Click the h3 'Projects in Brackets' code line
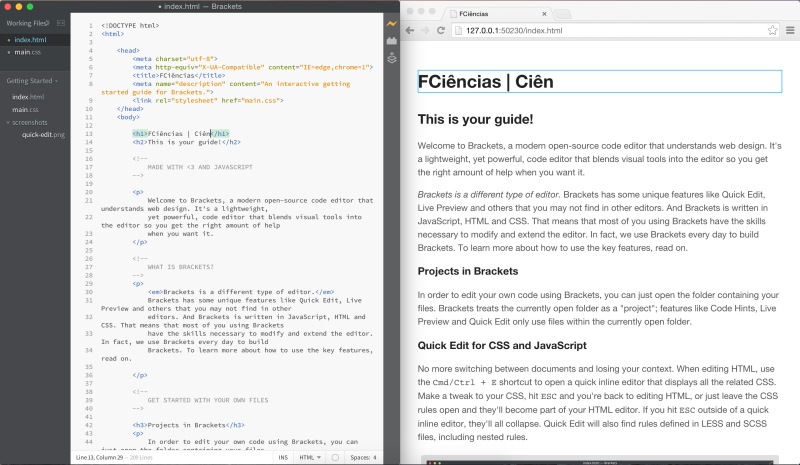Viewport: 800px width, 465px height. [188, 425]
